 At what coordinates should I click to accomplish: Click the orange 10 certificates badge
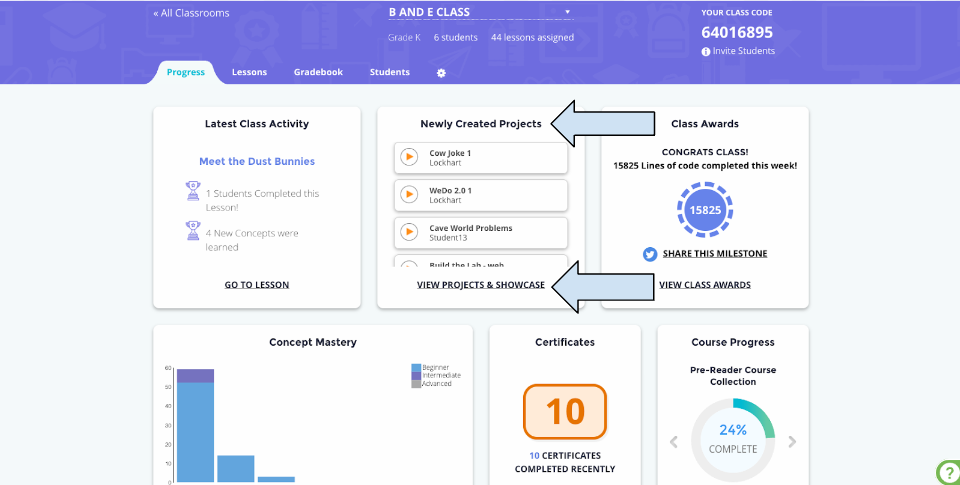tap(564, 412)
